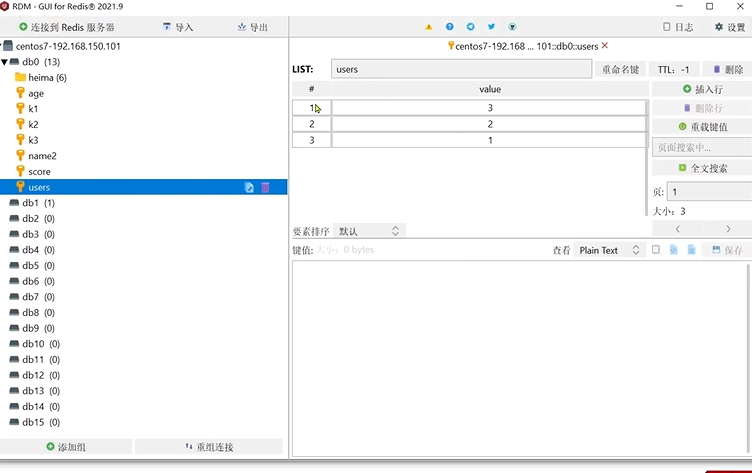Select the score key
This screenshot has width=752, height=473.
[x=39, y=172]
